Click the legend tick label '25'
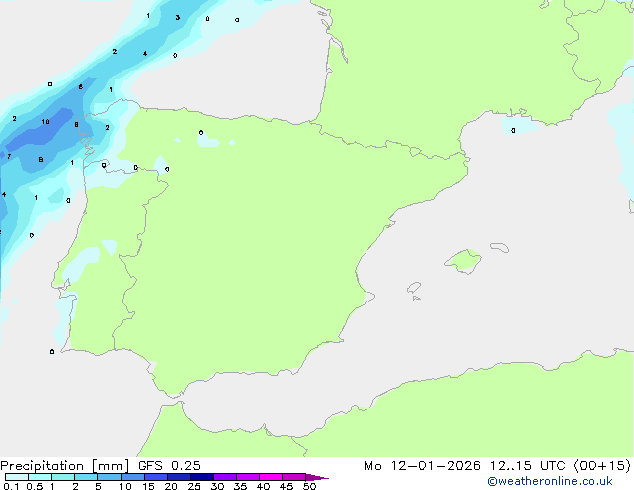This screenshot has height=490, width=634. coord(194,486)
